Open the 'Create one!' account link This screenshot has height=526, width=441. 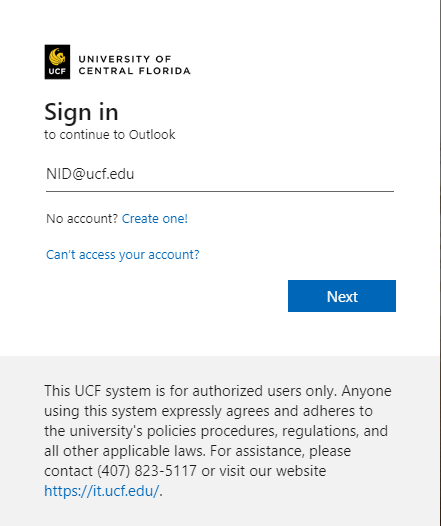coord(155,219)
